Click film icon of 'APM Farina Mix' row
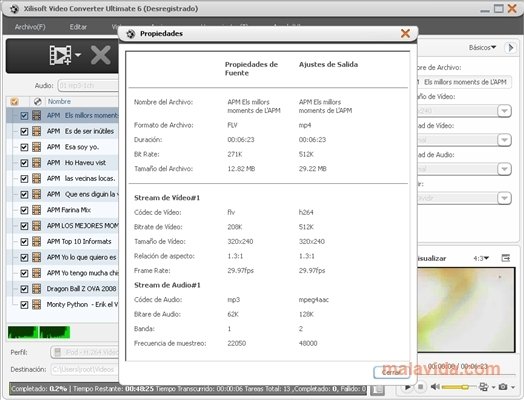This screenshot has width=524, height=400. point(36,210)
